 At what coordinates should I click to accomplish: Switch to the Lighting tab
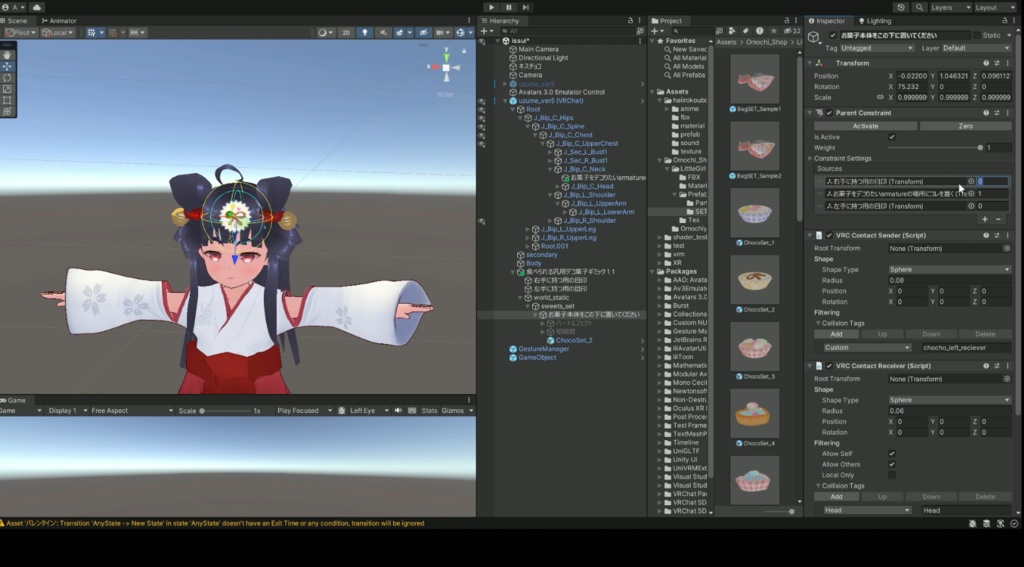(874, 21)
